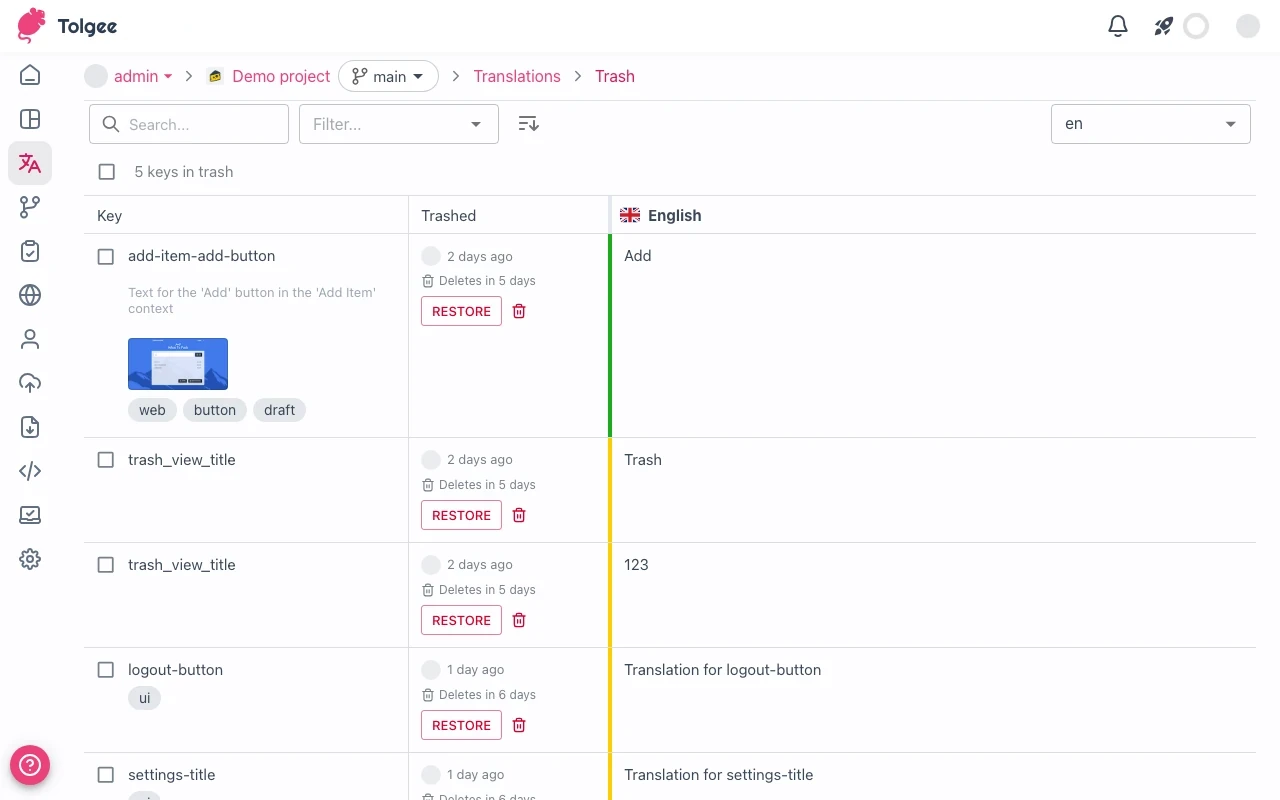Open the Demo project breadcrumb link
The image size is (1280, 800).
click(281, 76)
